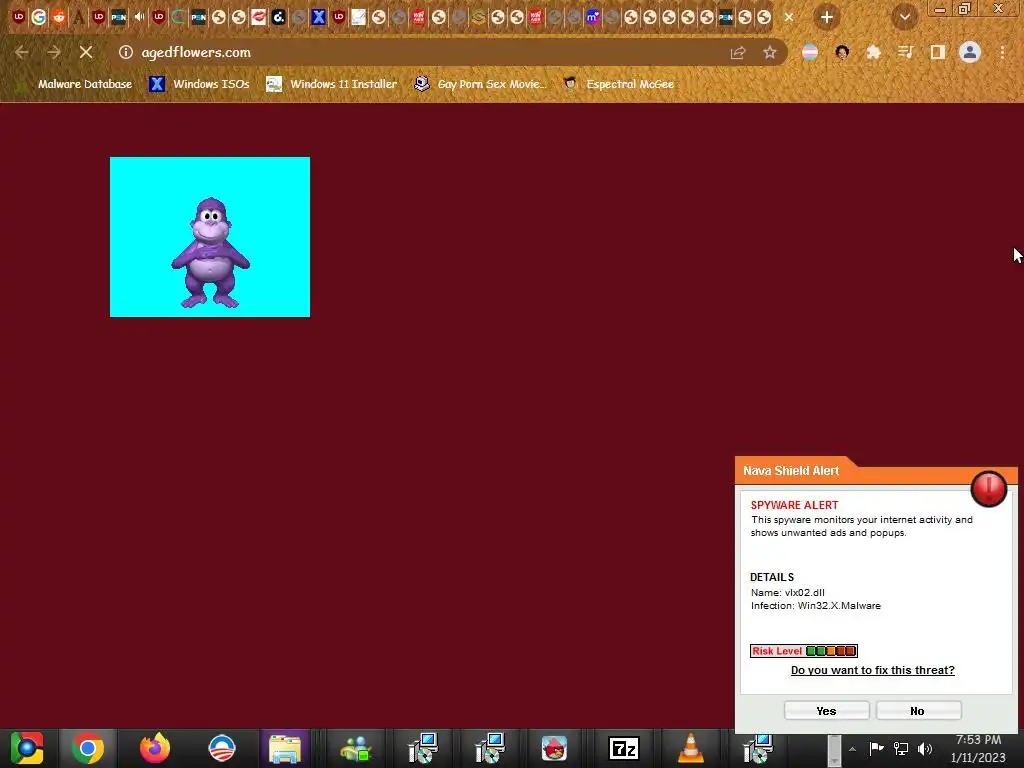Open the Start menu button
The image size is (1024, 768).
click(x=27, y=748)
